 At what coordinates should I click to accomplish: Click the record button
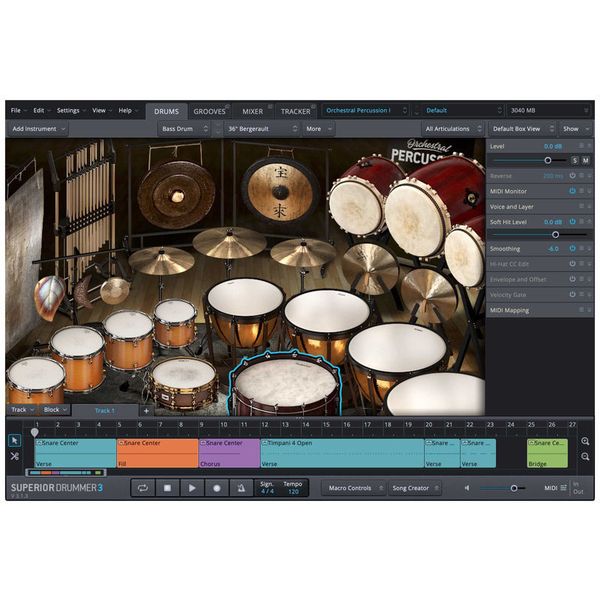point(217,488)
